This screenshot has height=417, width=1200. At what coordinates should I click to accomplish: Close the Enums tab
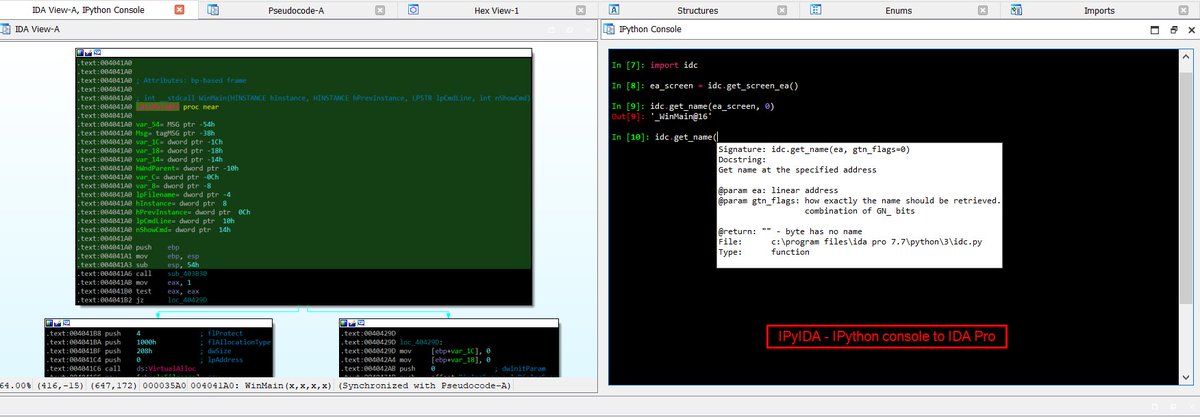(983, 9)
